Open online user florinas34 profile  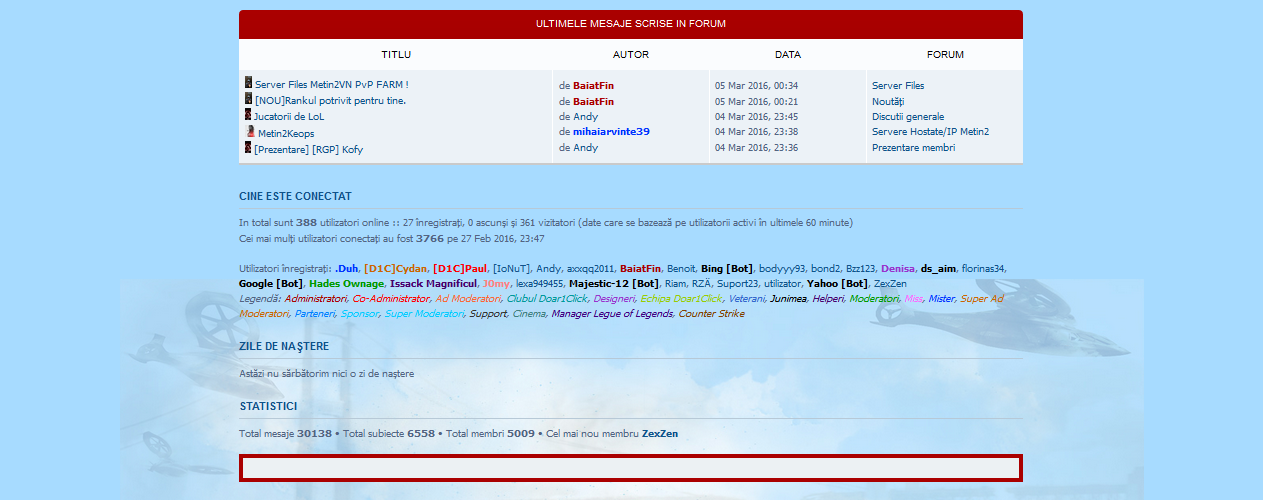coord(983,268)
